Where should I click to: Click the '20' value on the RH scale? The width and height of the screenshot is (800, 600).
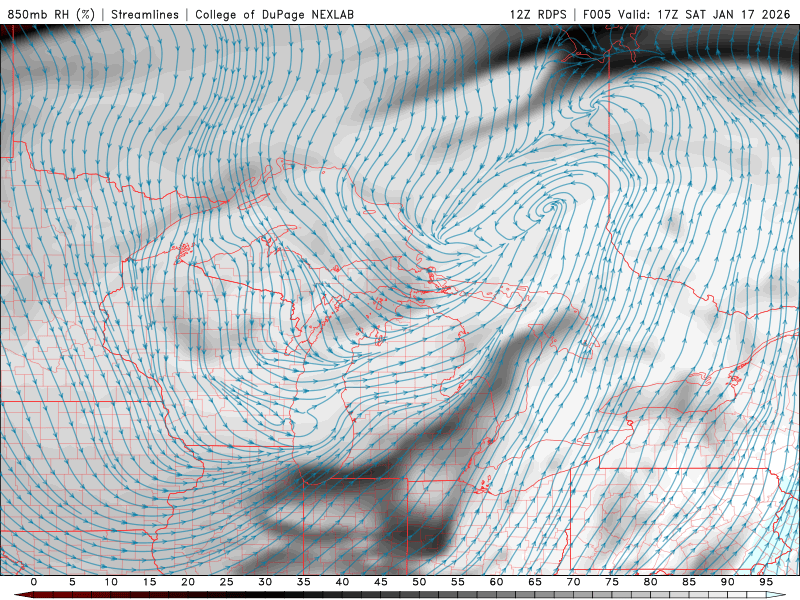click(x=188, y=582)
